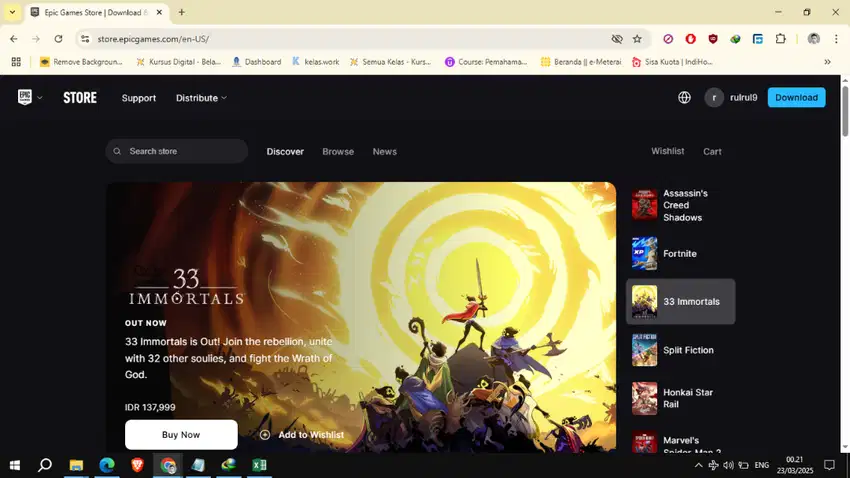Click the Buy Now button

coord(181,435)
